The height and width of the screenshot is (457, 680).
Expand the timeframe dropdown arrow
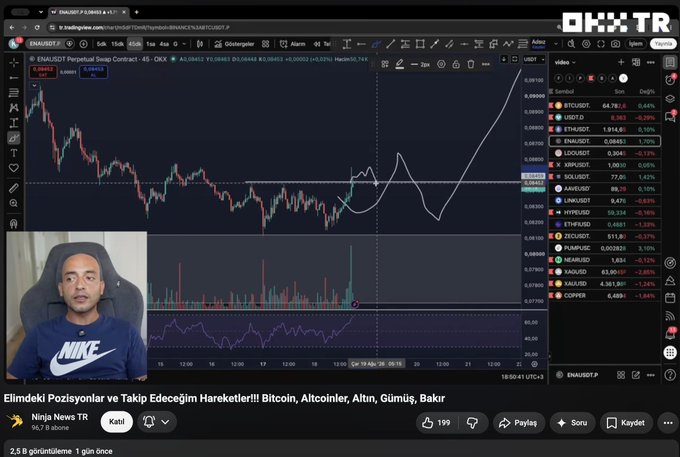coord(184,44)
